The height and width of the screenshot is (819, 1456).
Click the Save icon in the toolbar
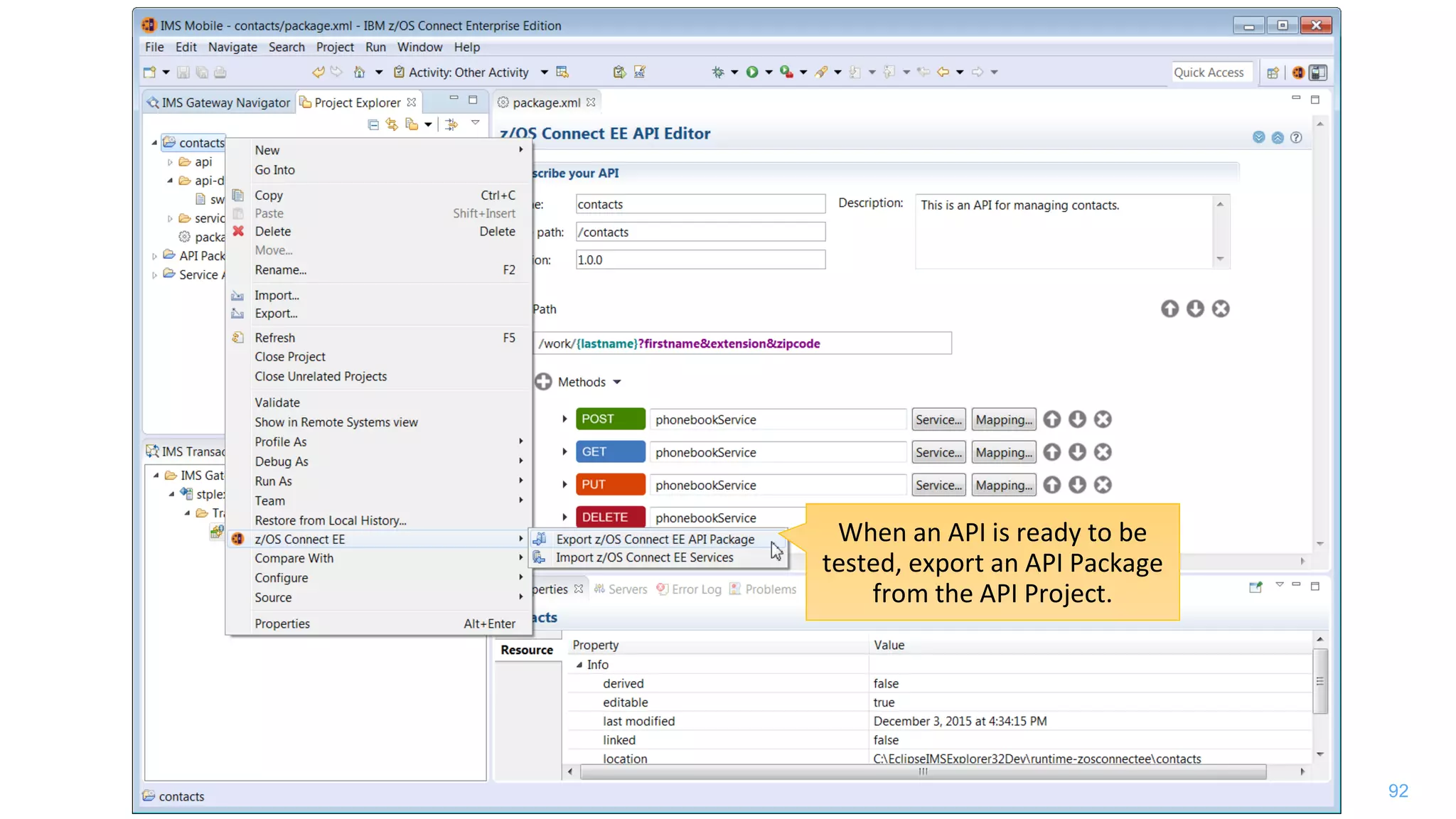(183, 73)
